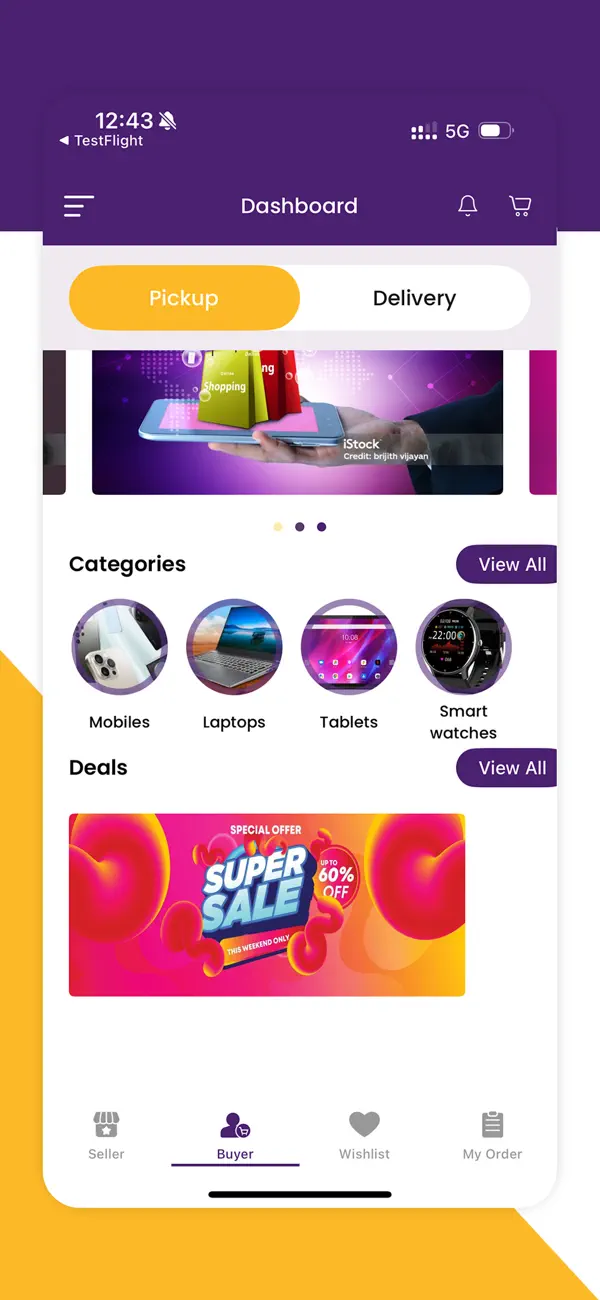Switch to the Pickup option
This screenshot has width=600, height=1300.
click(x=184, y=298)
